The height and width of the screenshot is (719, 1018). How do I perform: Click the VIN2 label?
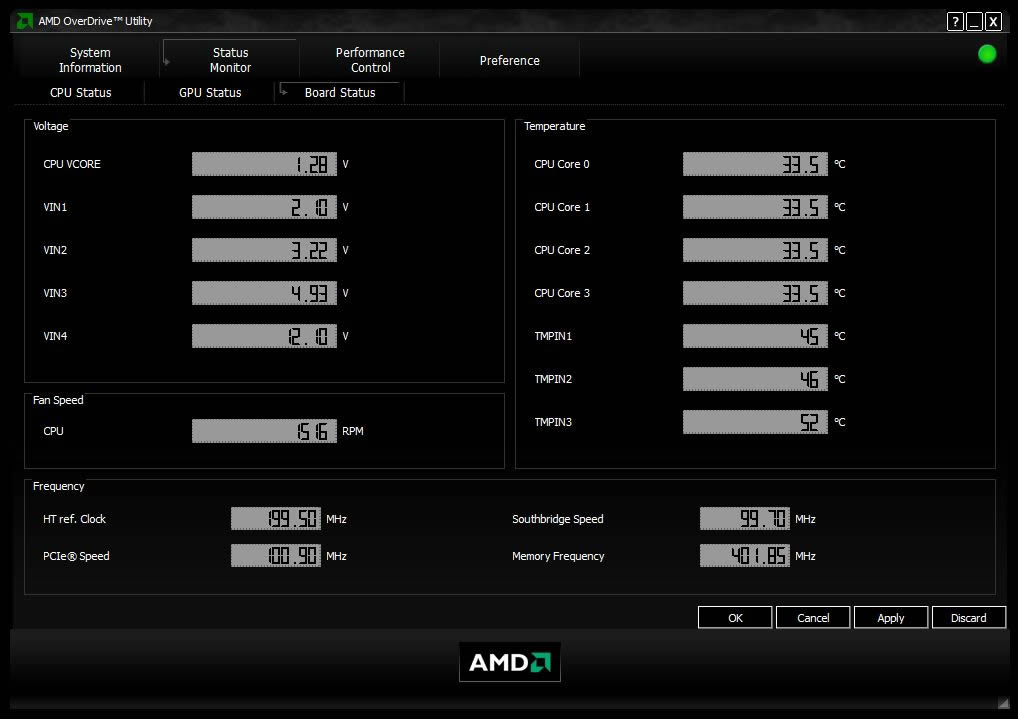point(55,250)
